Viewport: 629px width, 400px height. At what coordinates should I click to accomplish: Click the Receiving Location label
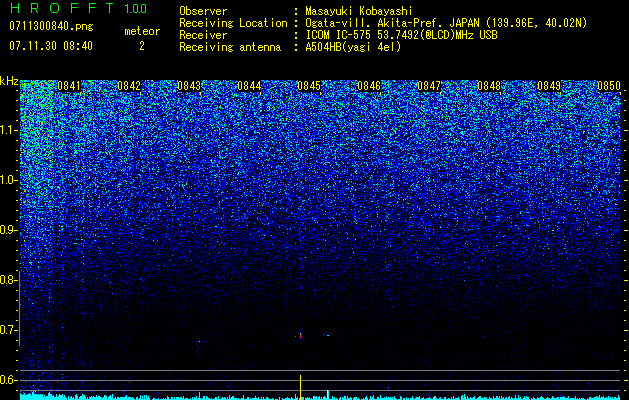coord(233,23)
